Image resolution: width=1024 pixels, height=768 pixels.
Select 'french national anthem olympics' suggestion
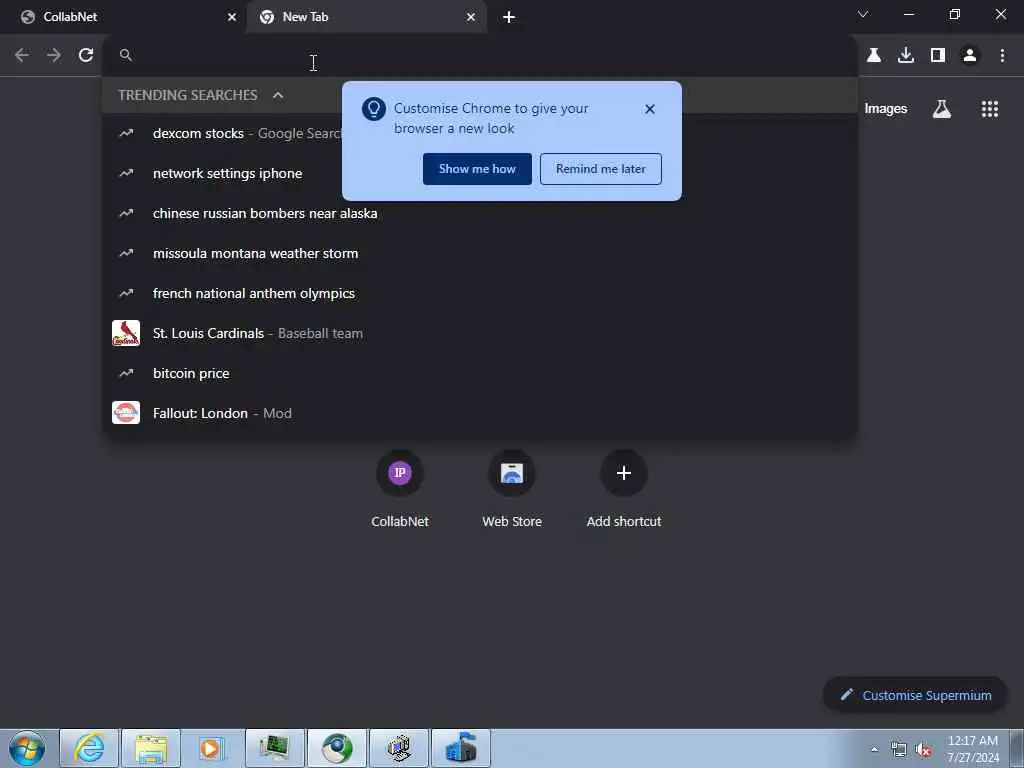[480, 293]
